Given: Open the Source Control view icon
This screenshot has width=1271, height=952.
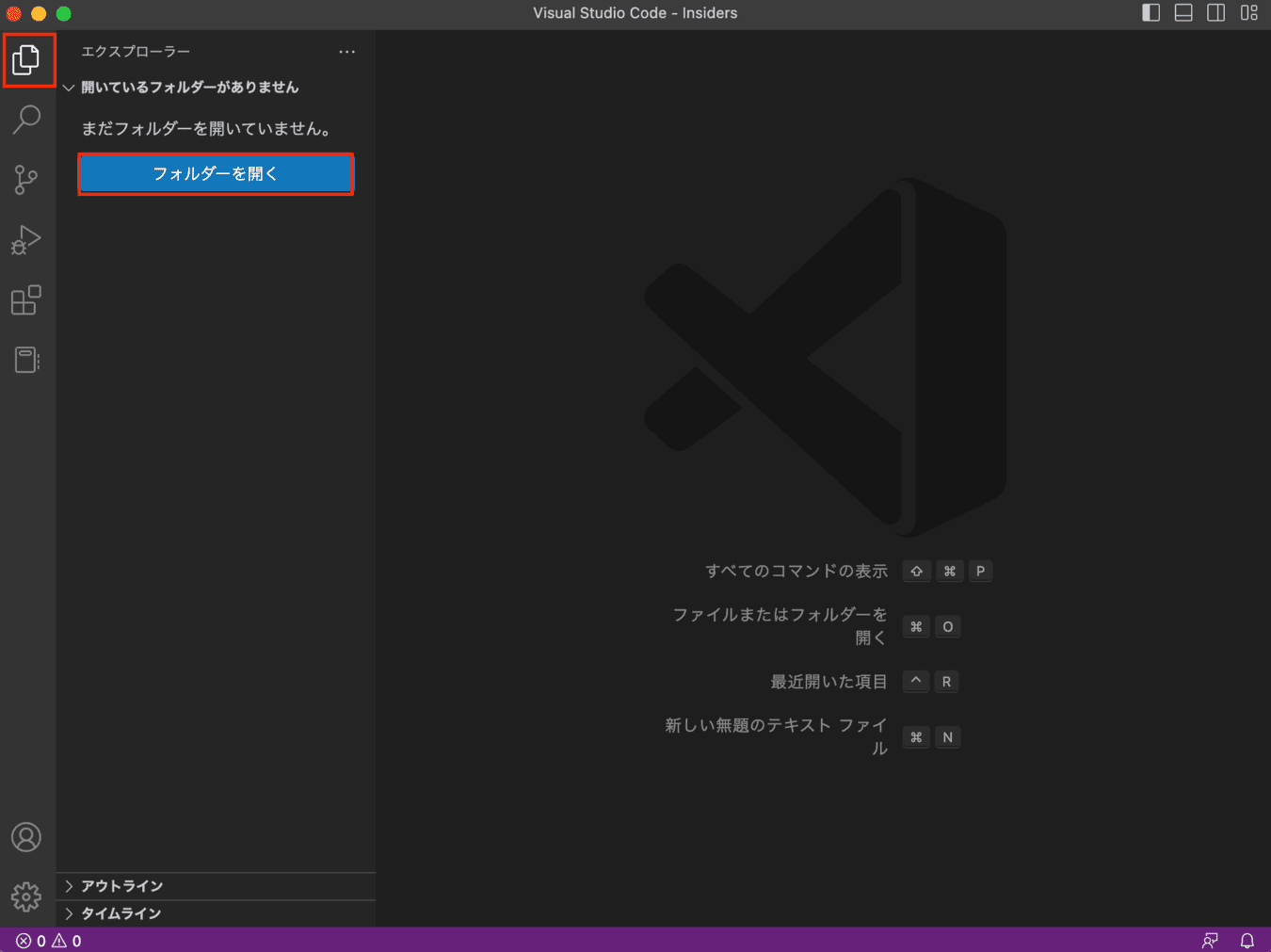Looking at the screenshot, I should pyautogui.click(x=26, y=180).
